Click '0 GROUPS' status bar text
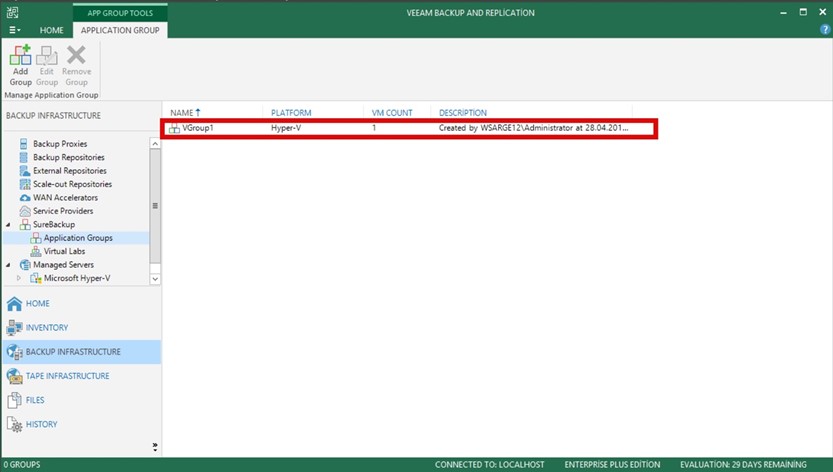Image resolution: width=833 pixels, height=472 pixels. [22, 465]
